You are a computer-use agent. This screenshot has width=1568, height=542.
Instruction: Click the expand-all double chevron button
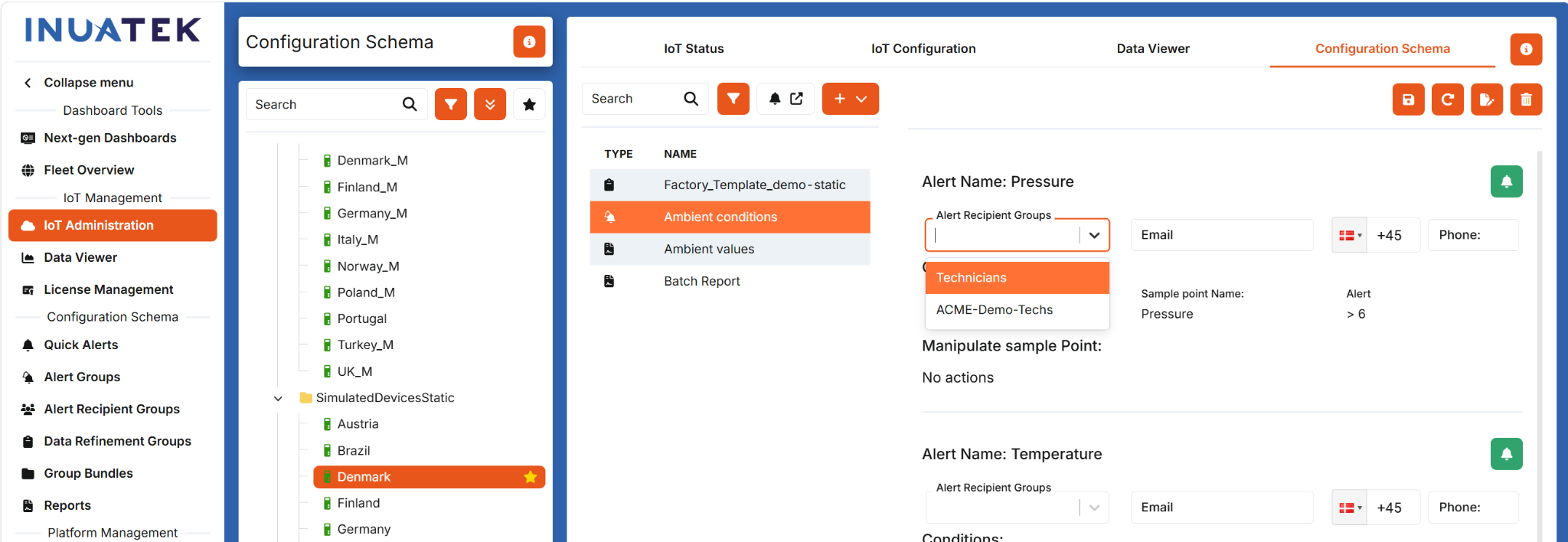490,104
